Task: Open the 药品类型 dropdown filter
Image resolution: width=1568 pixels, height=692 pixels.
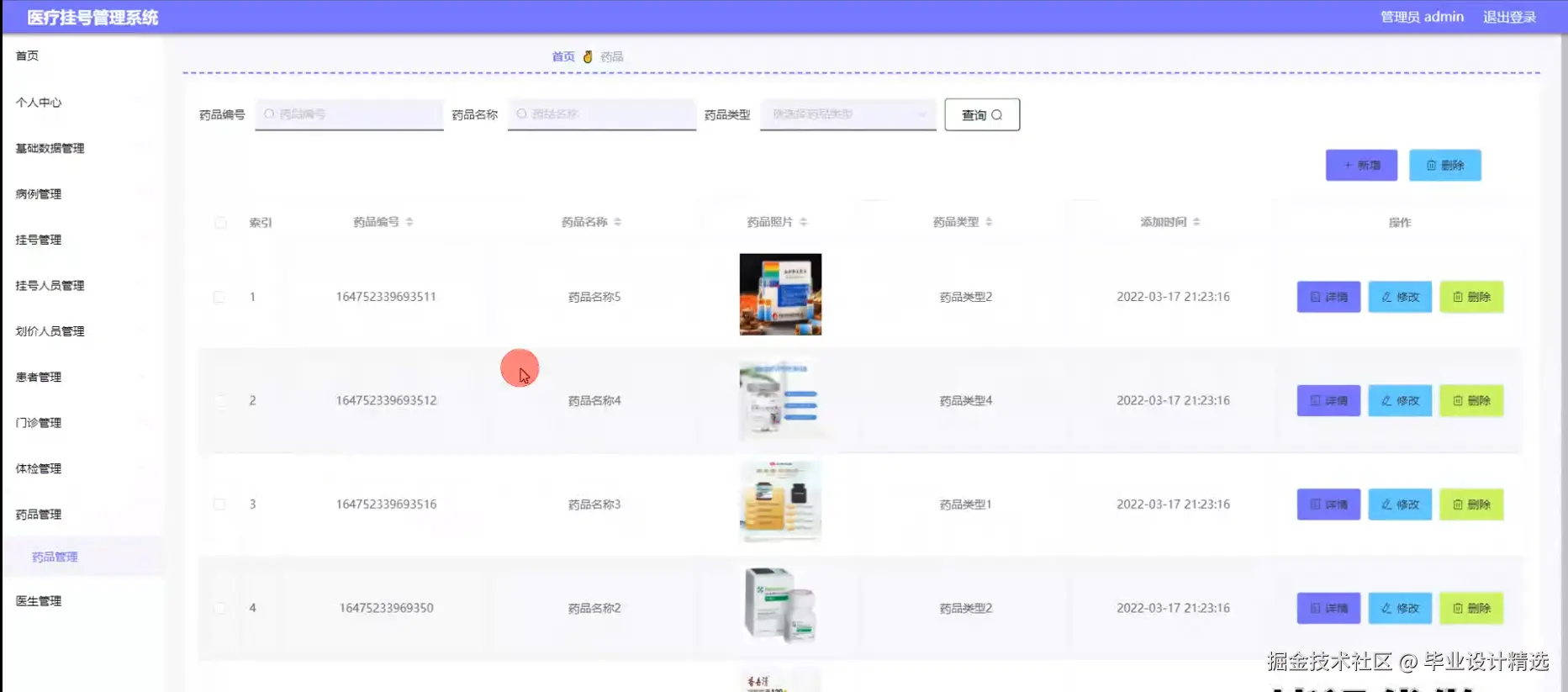Action: [x=847, y=114]
